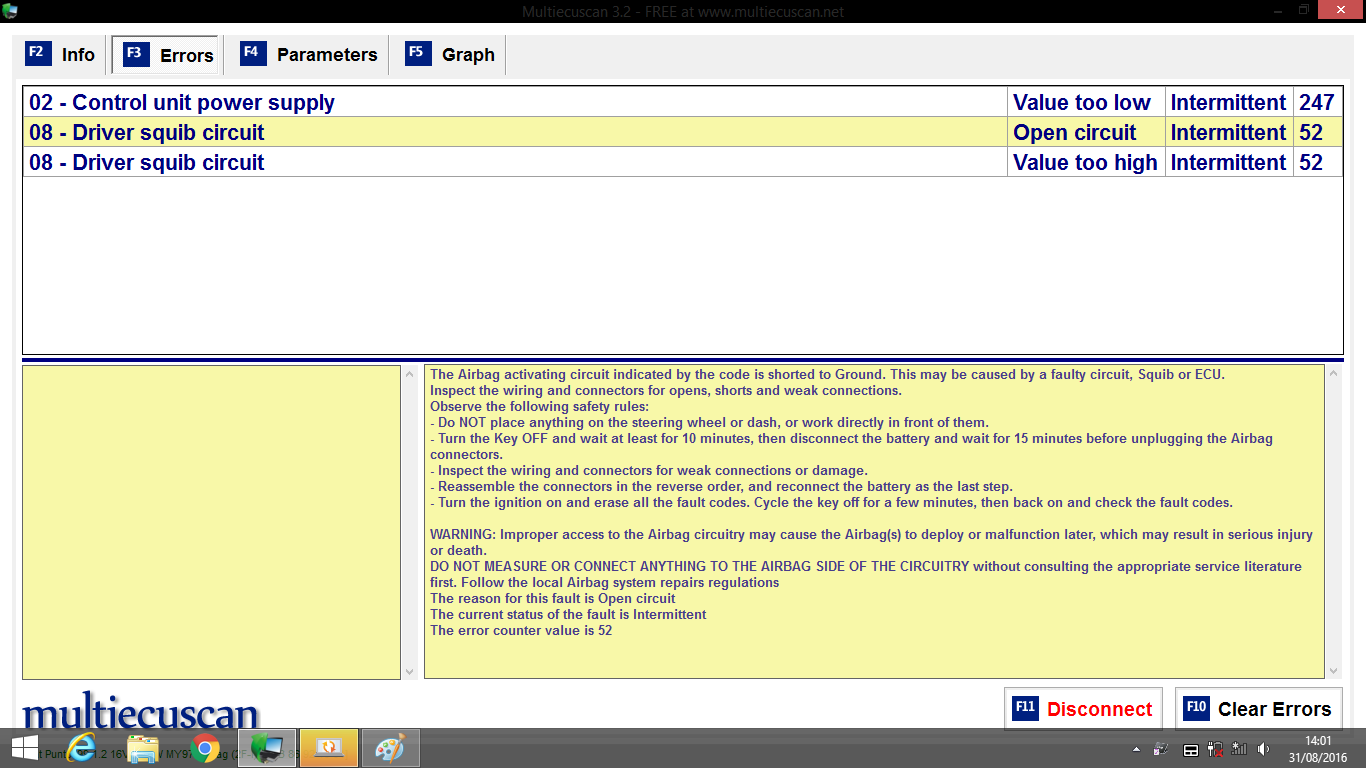Open the network signal tray icon

pyautogui.click(x=1239, y=749)
